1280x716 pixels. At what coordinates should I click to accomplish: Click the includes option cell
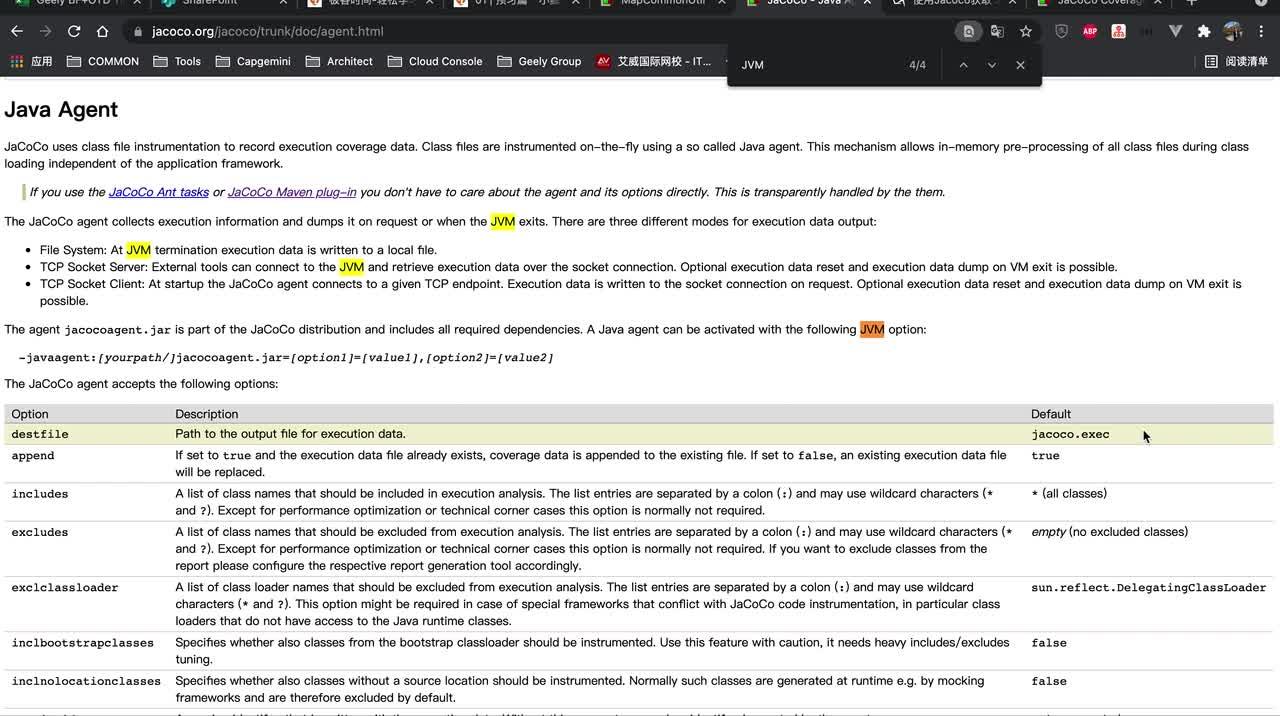point(40,494)
